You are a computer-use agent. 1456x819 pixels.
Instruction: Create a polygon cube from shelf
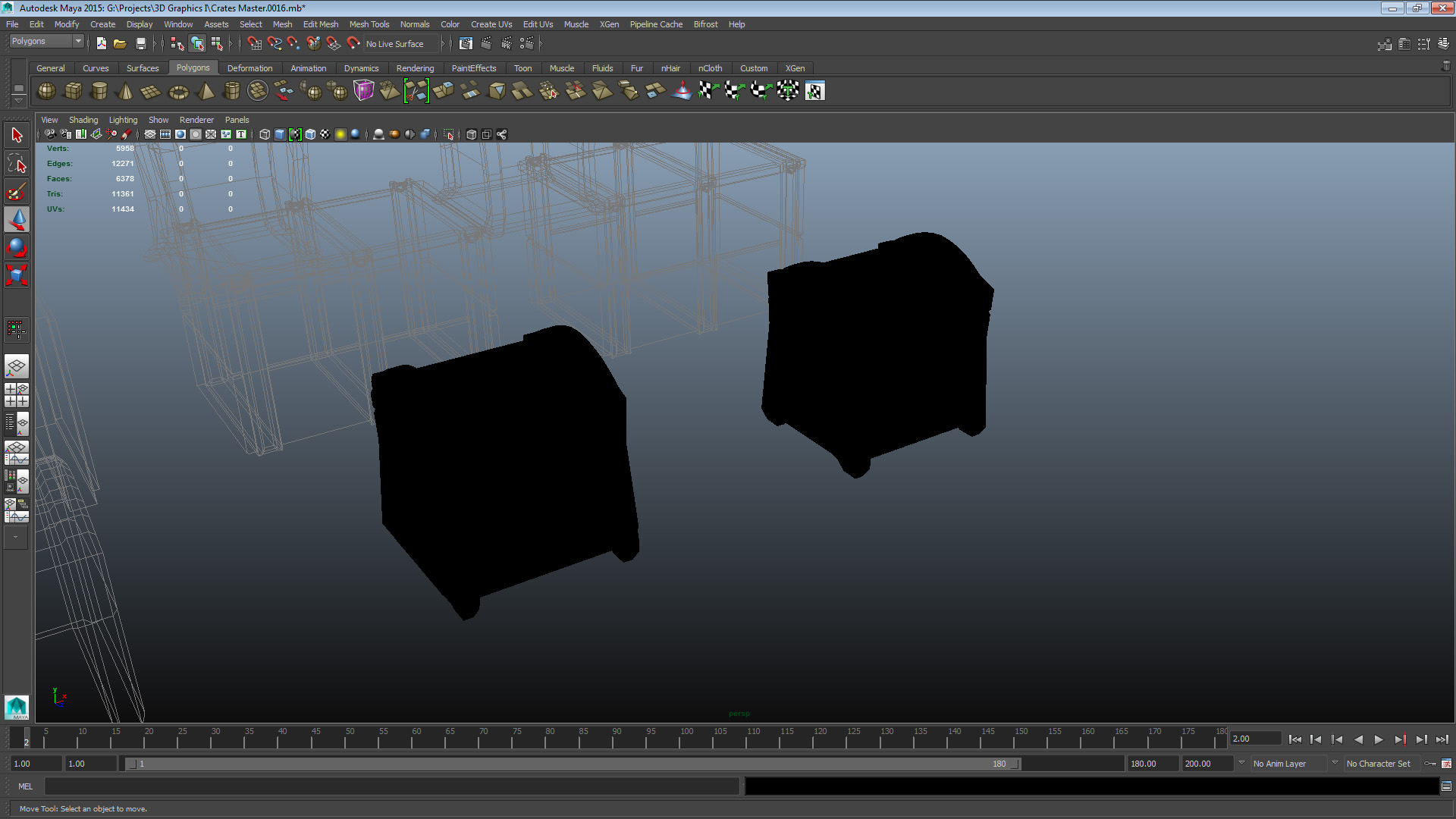click(73, 91)
